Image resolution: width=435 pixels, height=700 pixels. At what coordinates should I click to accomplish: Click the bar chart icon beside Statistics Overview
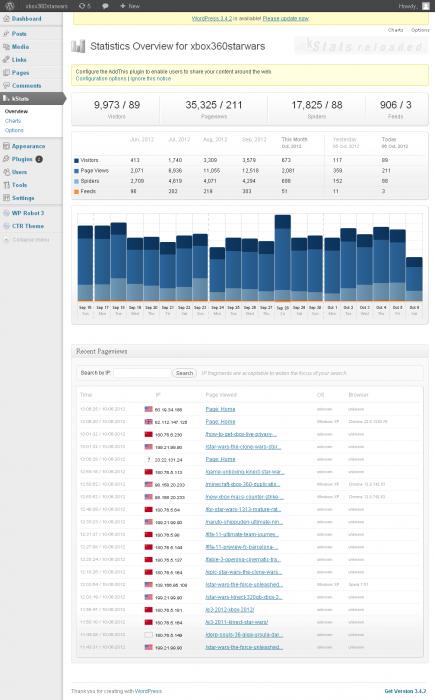(x=78, y=46)
